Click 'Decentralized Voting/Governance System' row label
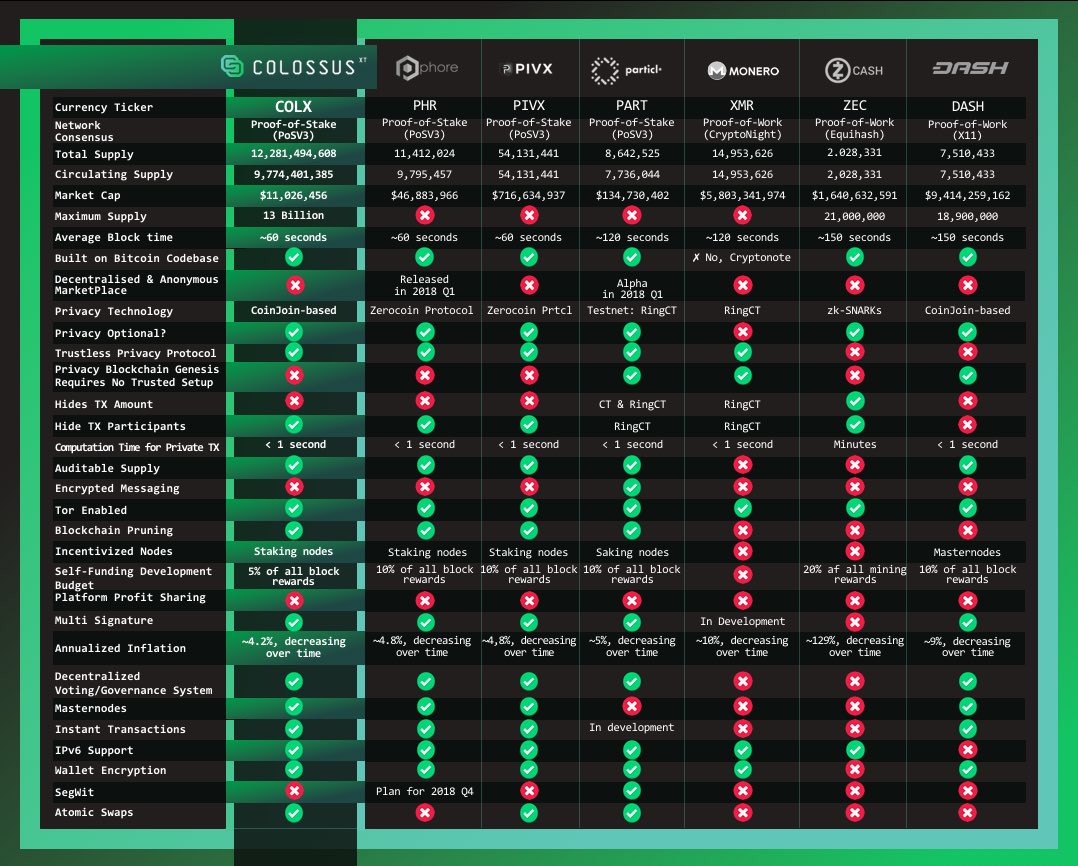The width and height of the screenshot is (1078, 866). point(133,683)
